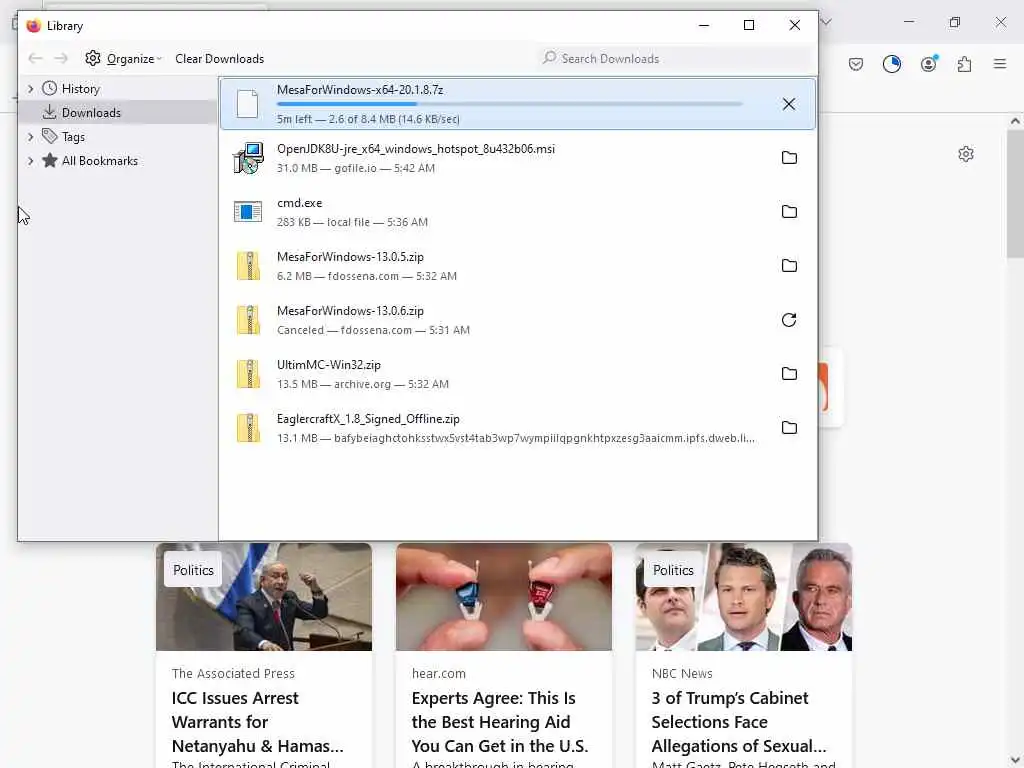Select History in the Library sidebar

[x=80, y=89]
